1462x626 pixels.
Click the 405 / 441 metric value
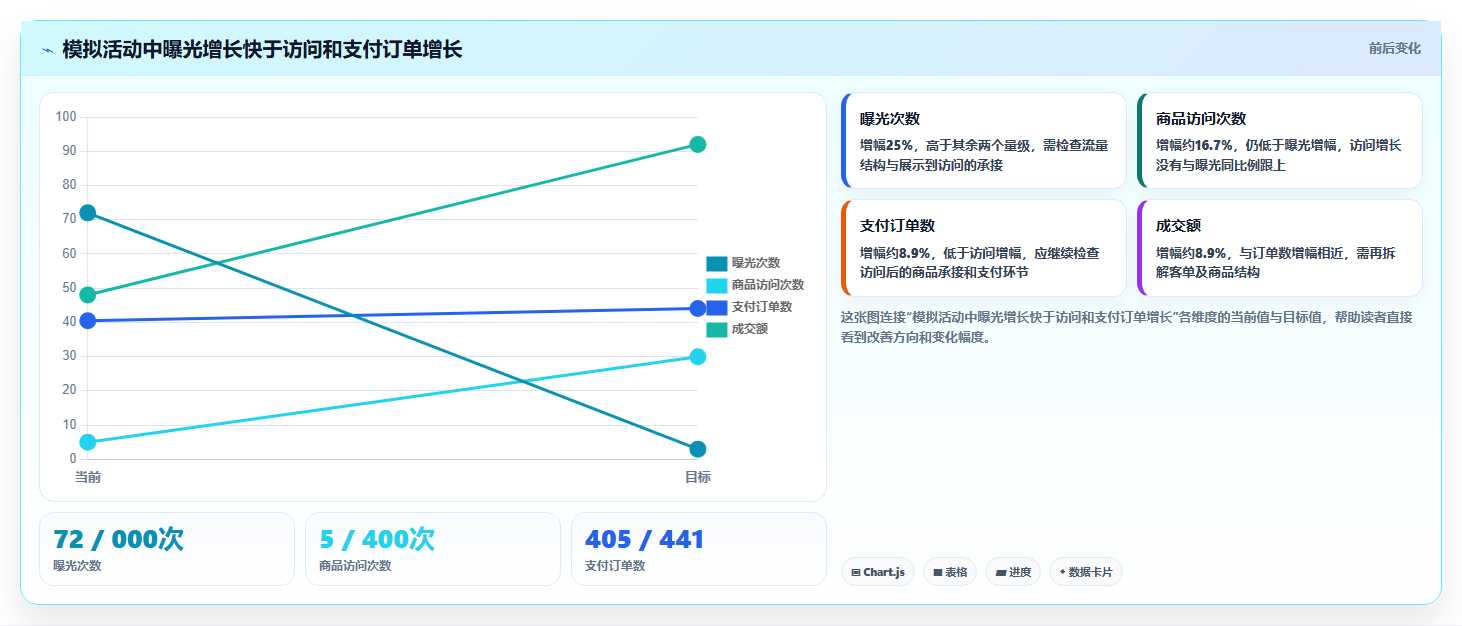(x=645, y=539)
